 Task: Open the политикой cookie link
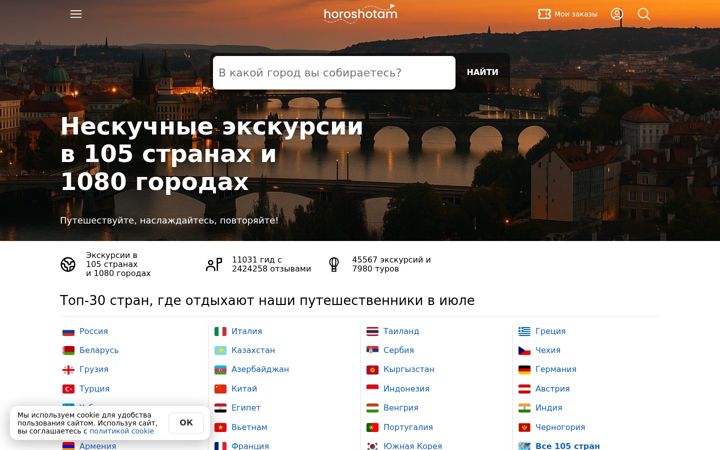click(x=122, y=431)
